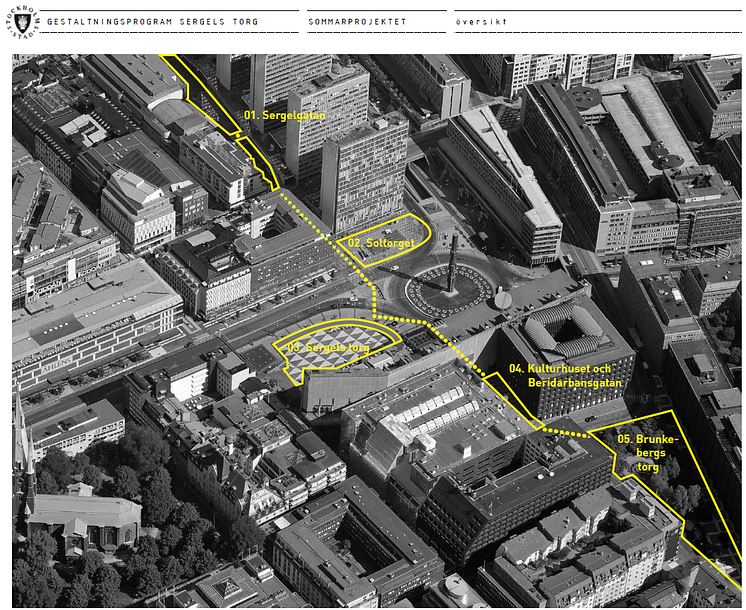
Task: Select the översikt header label
Action: pos(481,20)
